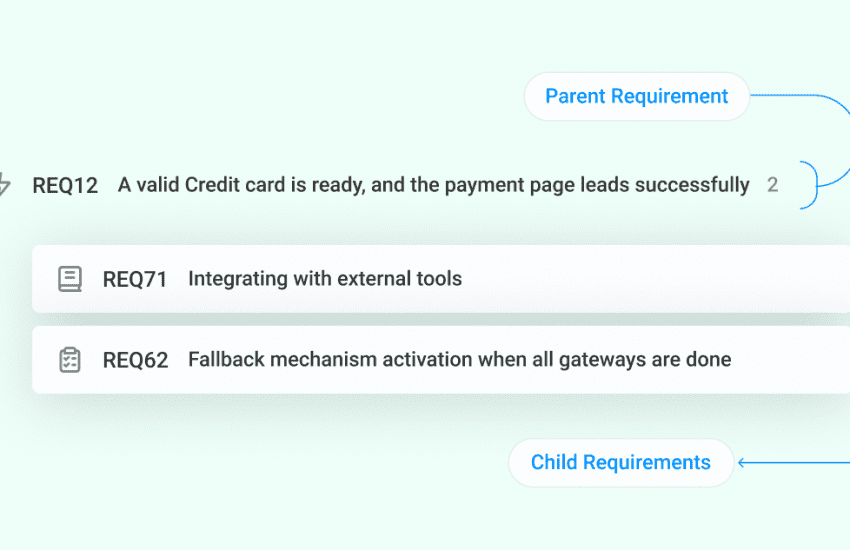
Task: Select the Parent Requirement label pill
Action: (636, 97)
